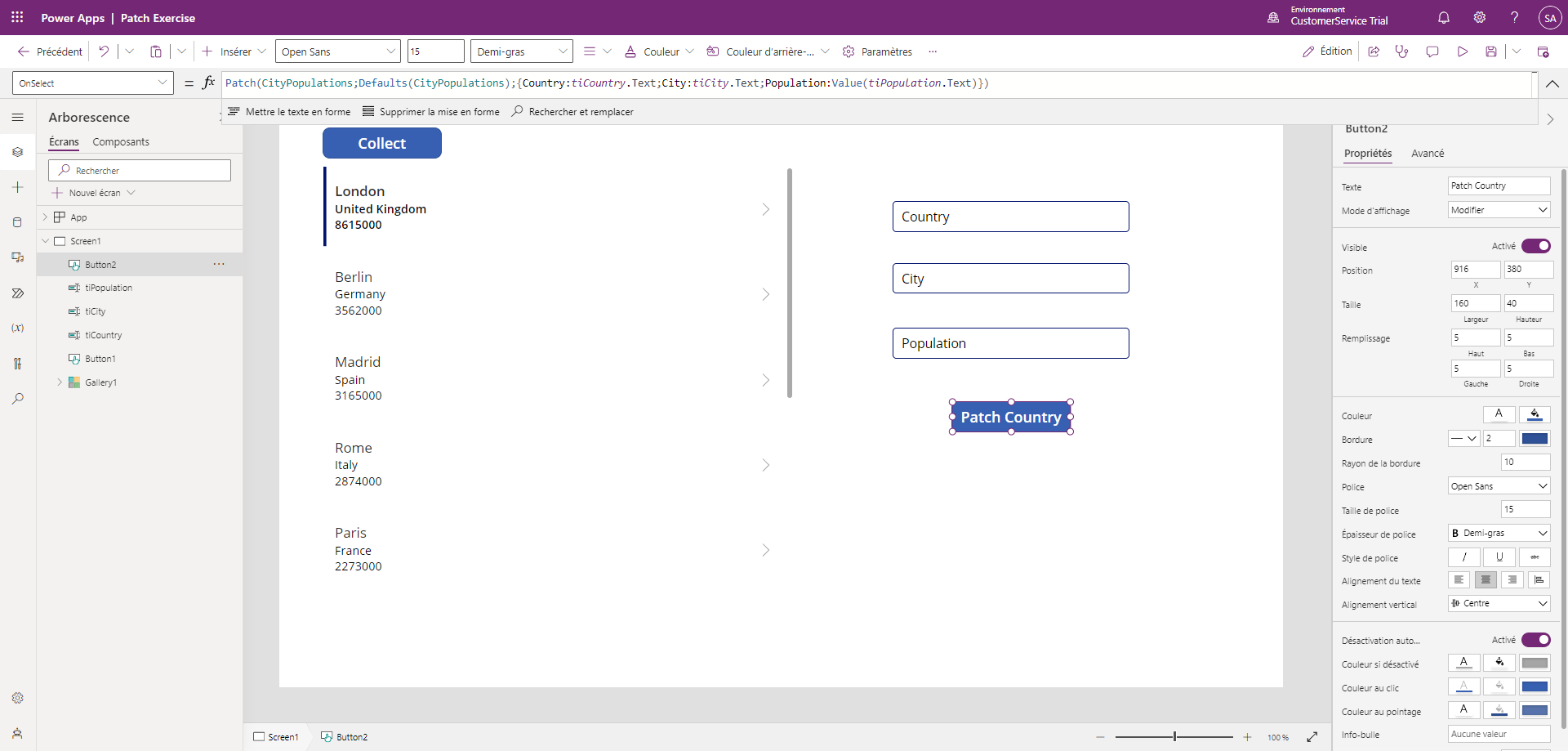This screenshot has width=1568, height=751.
Task: Open the Demi-gras weight dropdown in toolbar
Action: pyautogui.click(x=522, y=51)
